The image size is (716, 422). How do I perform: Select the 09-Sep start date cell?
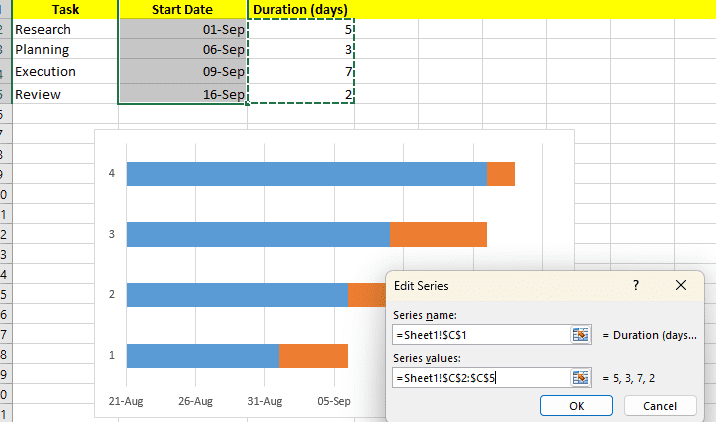pyautogui.click(x=182, y=72)
